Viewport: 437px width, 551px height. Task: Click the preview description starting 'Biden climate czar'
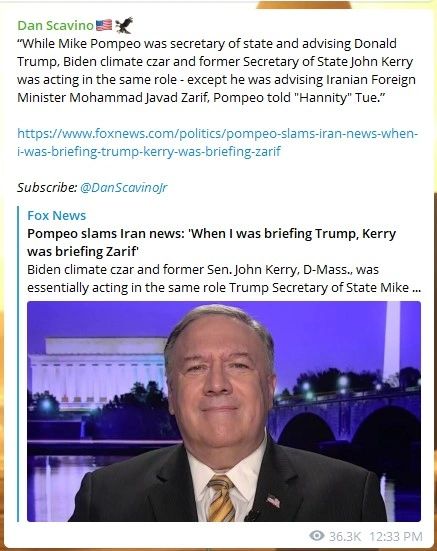[x=224, y=279]
